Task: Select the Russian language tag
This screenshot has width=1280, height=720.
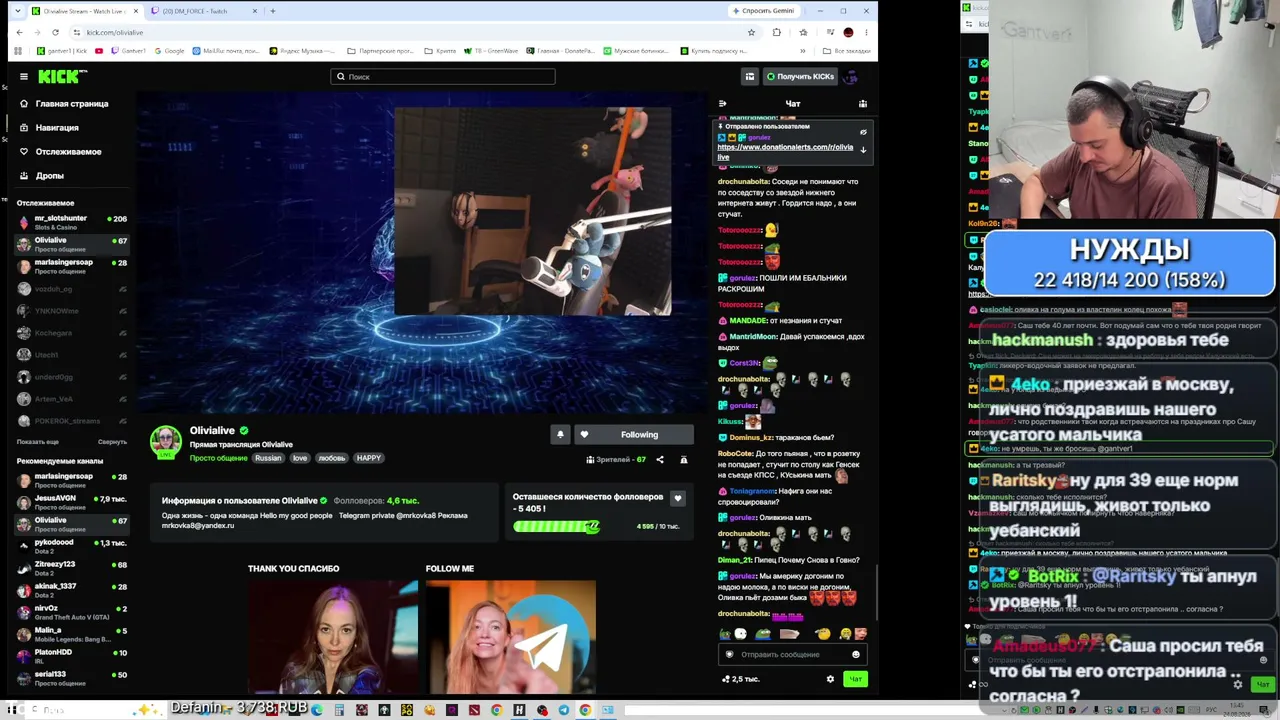Action: tap(268, 459)
